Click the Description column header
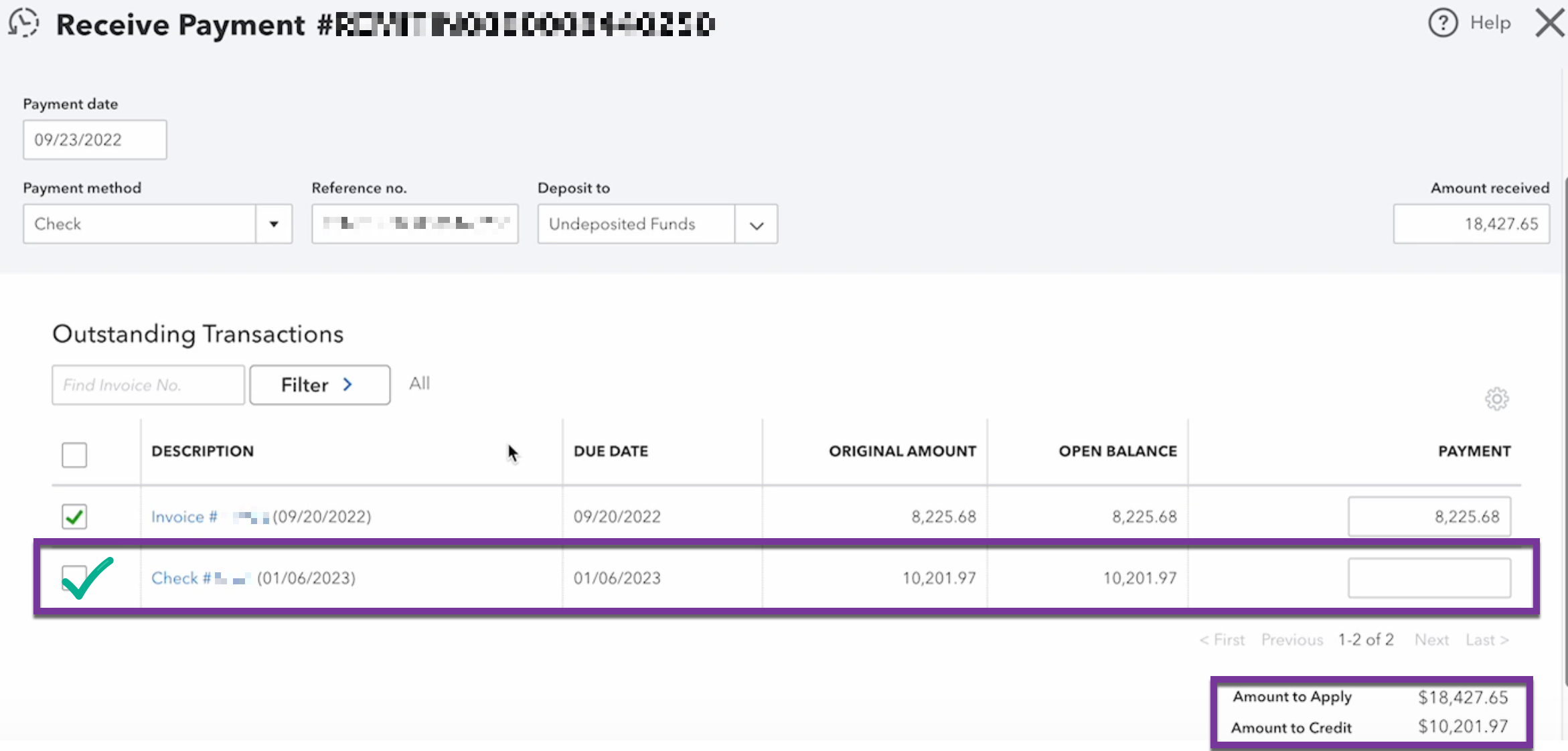 pyautogui.click(x=202, y=451)
